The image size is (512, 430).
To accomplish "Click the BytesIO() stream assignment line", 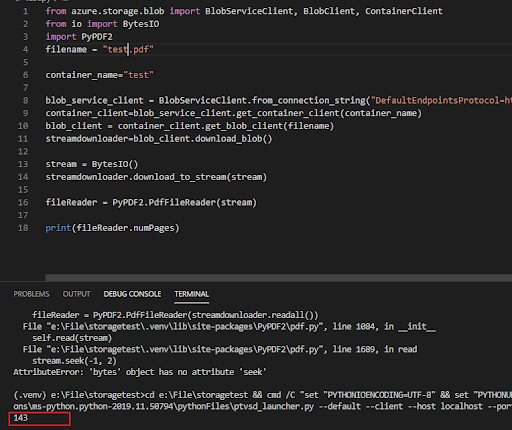I will coord(92,164).
